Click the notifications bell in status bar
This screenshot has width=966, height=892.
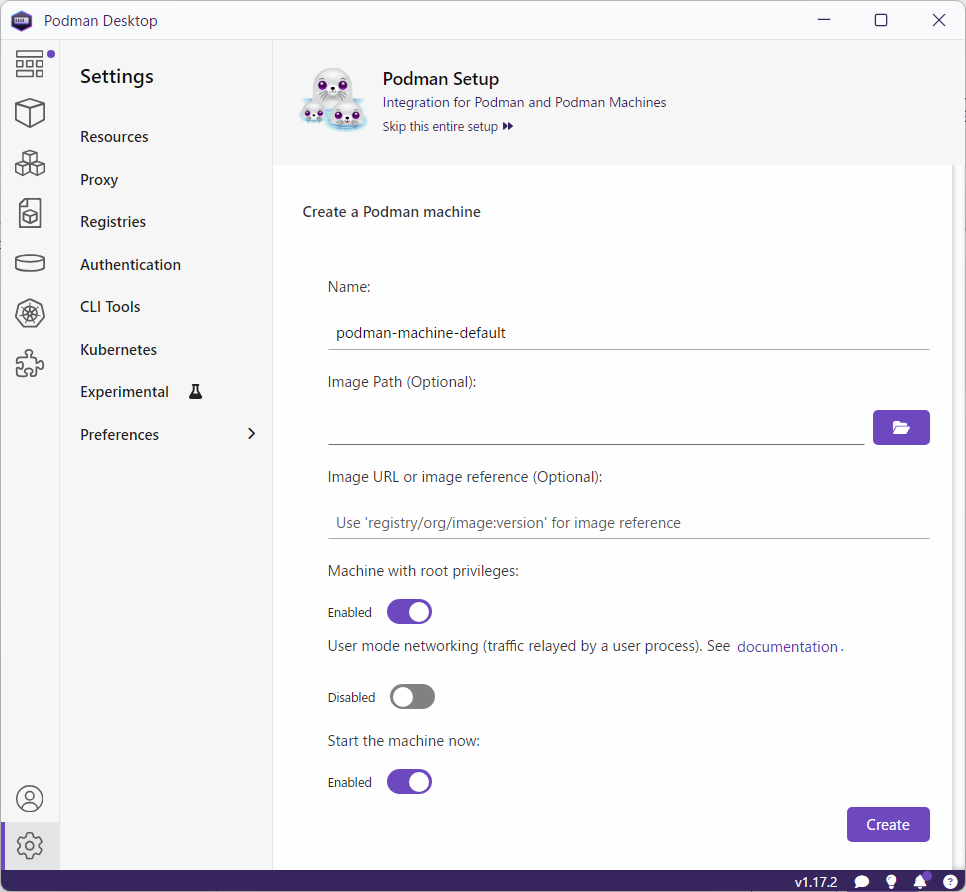[x=920, y=881]
